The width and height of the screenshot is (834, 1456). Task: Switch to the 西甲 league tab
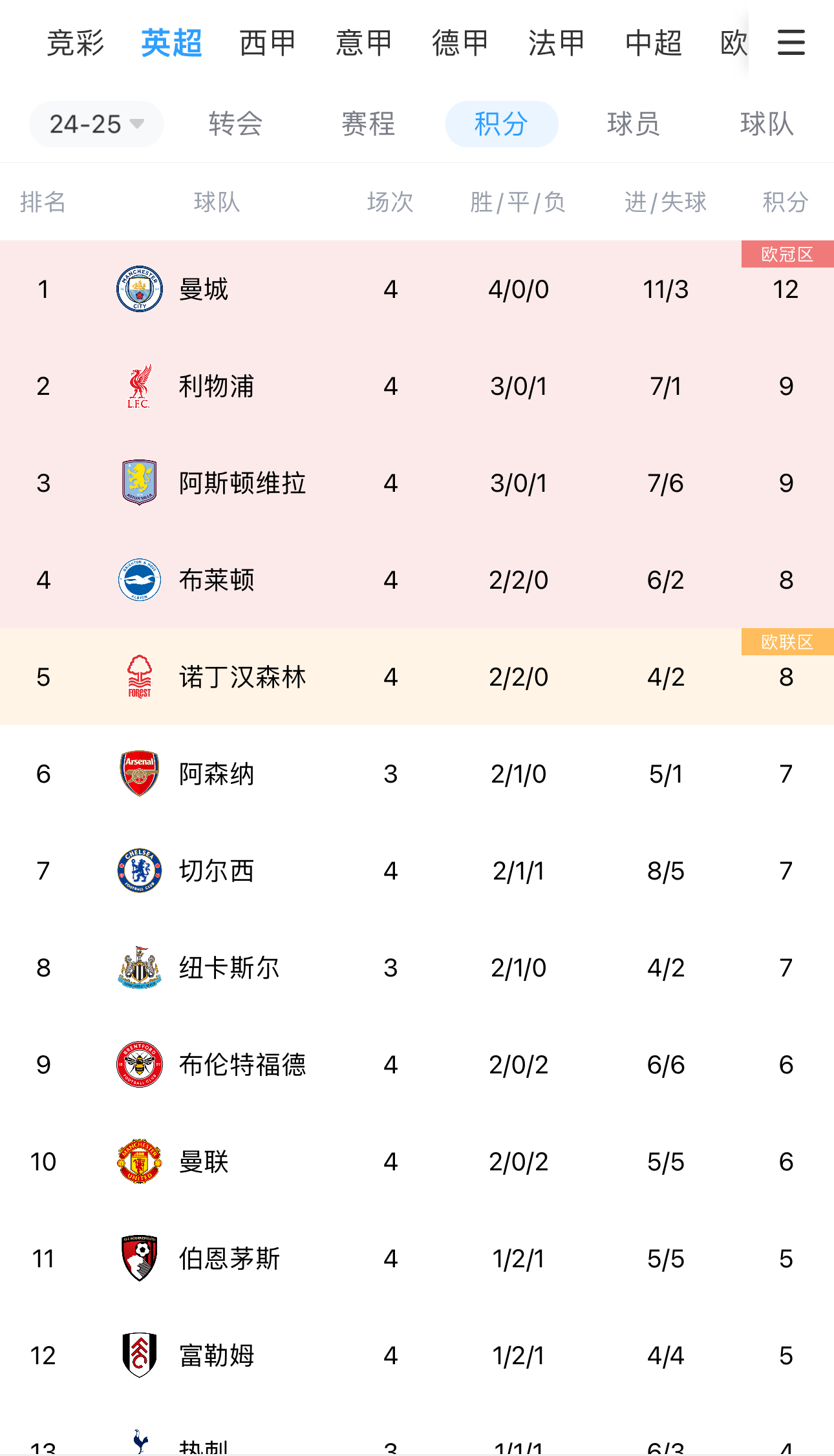click(x=267, y=43)
